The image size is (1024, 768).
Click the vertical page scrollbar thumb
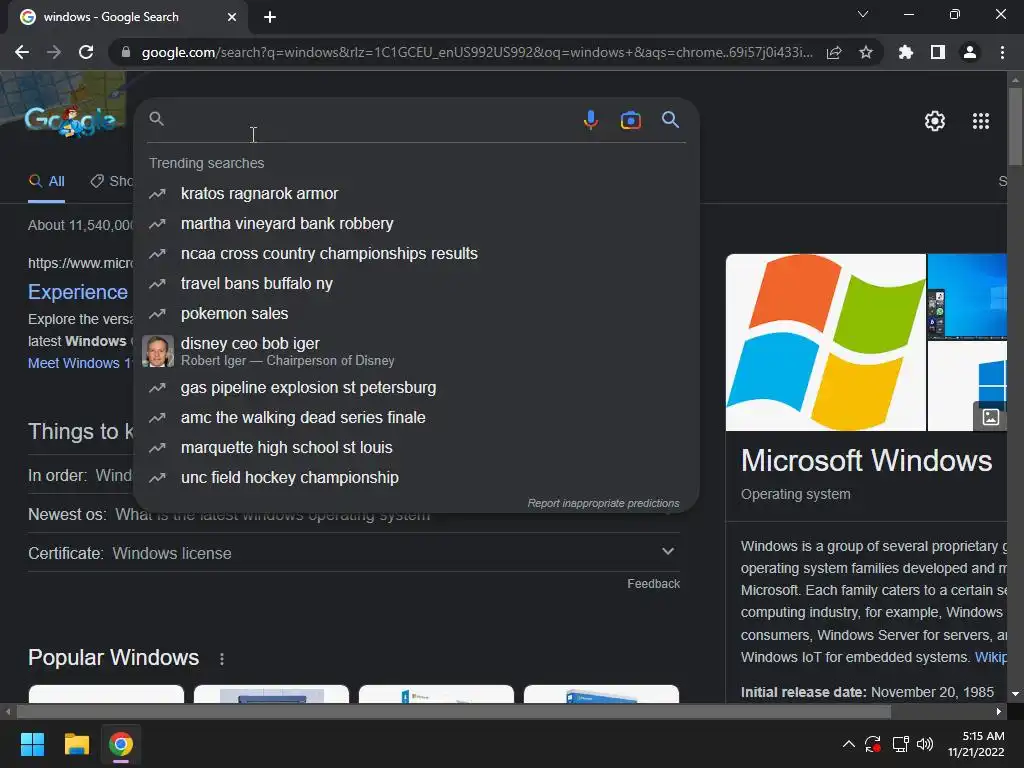[x=1015, y=125]
